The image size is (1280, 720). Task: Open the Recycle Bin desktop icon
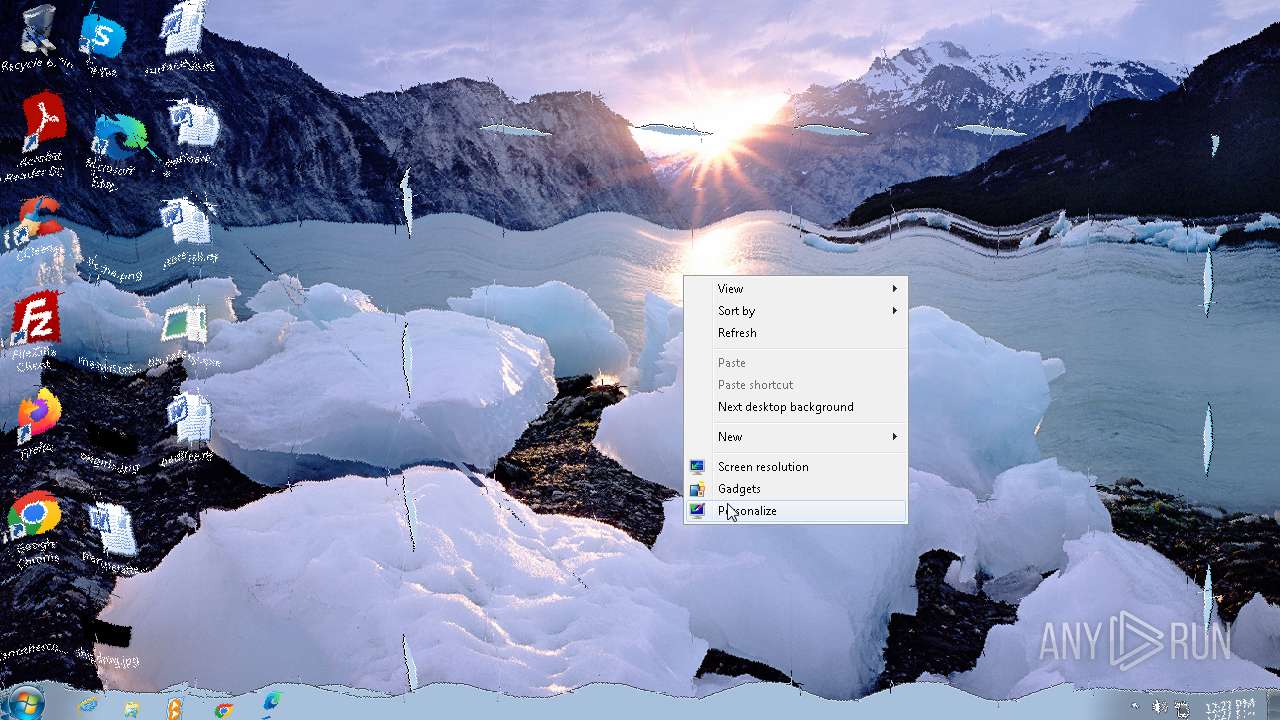coord(38,36)
